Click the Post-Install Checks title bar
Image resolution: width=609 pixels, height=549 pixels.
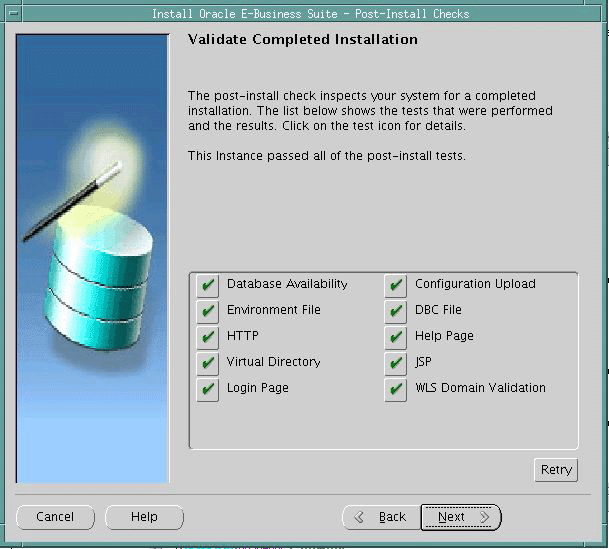pyautogui.click(x=311, y=14)
